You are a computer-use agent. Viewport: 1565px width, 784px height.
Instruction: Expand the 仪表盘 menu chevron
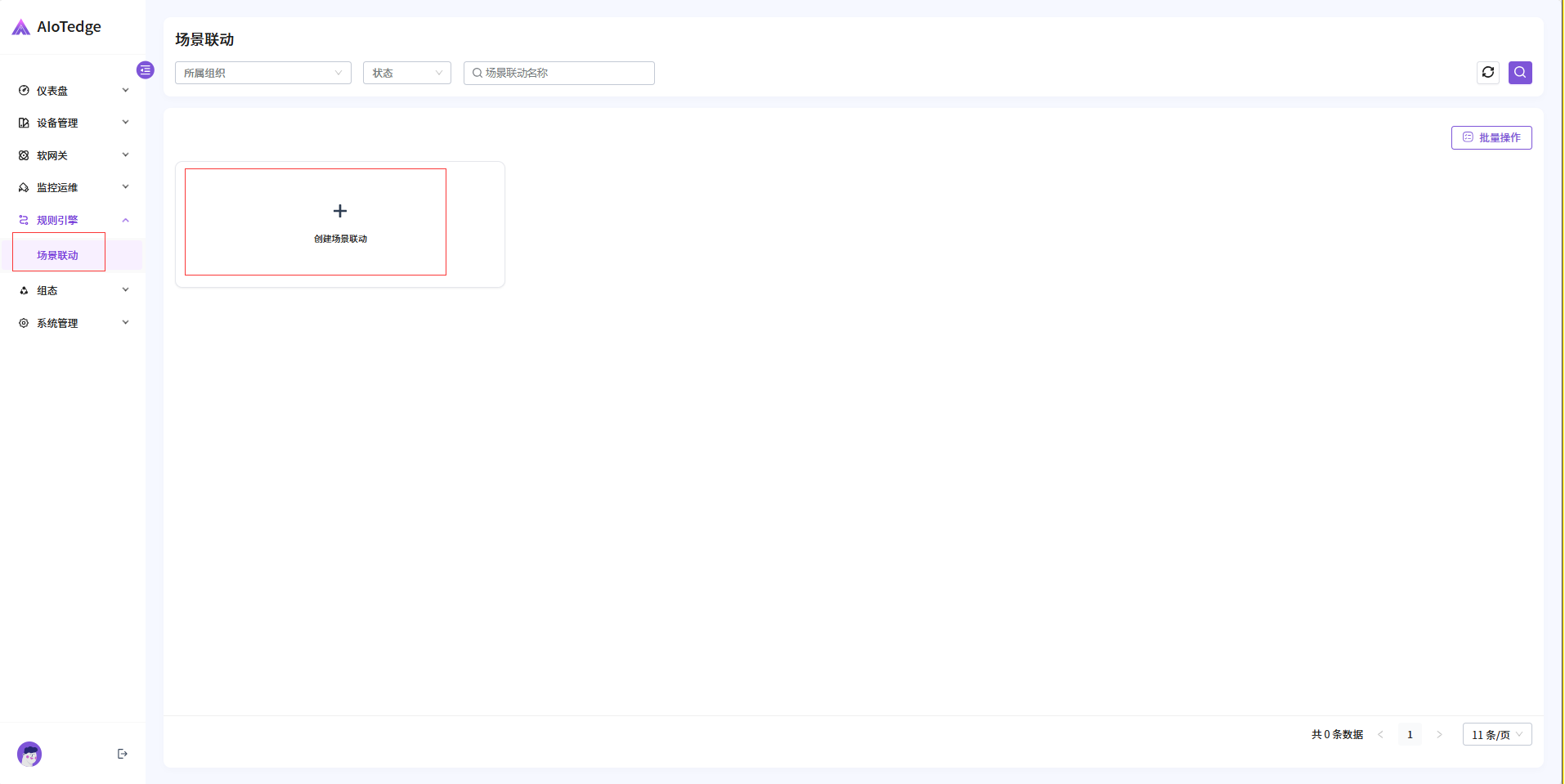pyautogui.click(x=125, y=90)
